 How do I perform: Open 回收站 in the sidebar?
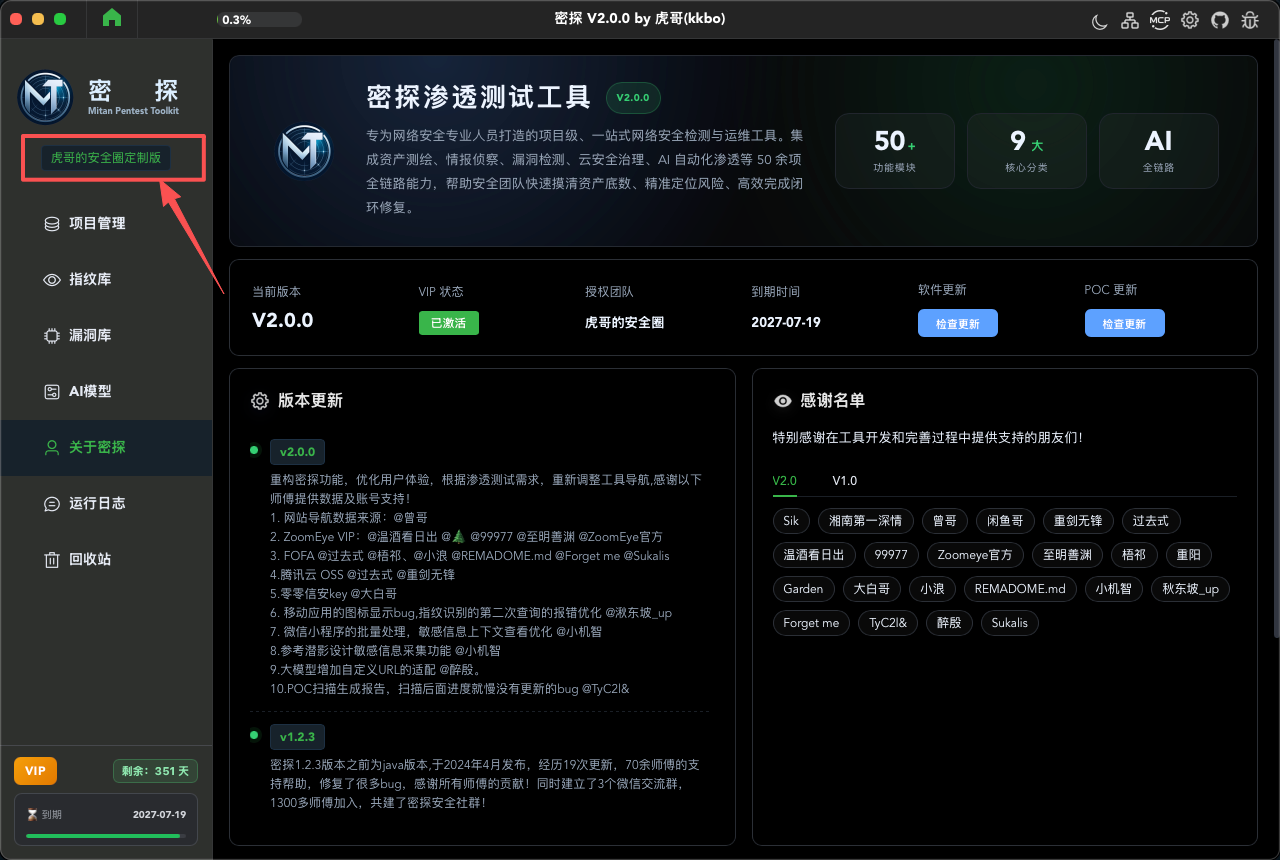coord(106,559)
